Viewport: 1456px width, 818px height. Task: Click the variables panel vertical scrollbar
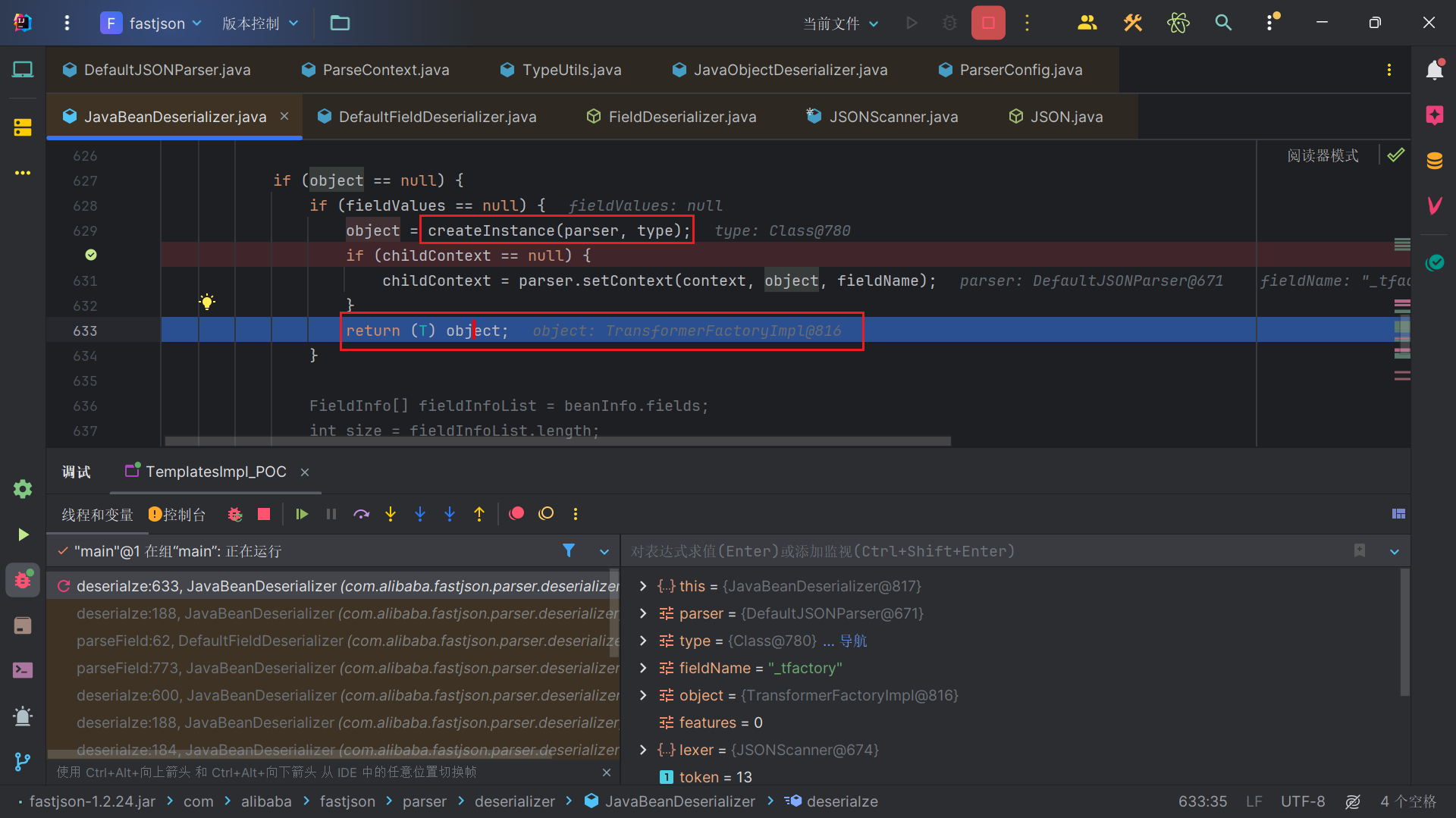coord(1404,633)
